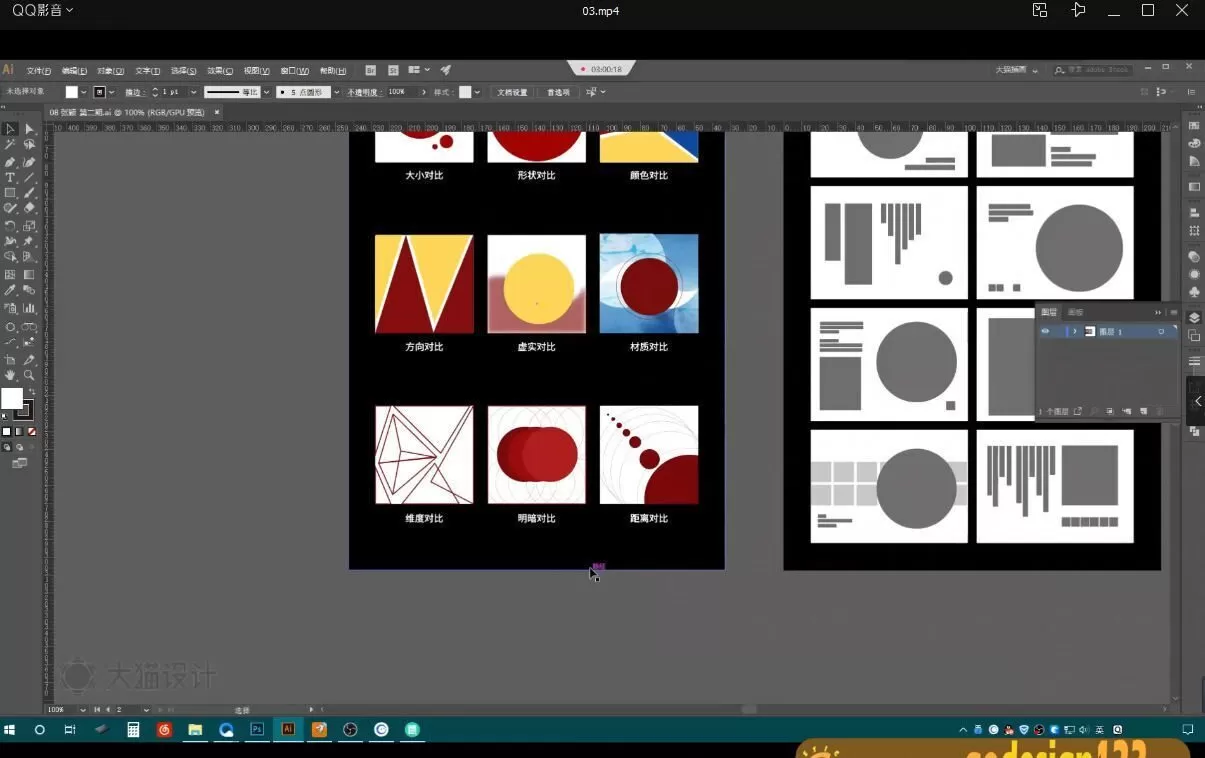Select the Type tool in the toolbox
1205x758 pixels.
tap(10, 177)
